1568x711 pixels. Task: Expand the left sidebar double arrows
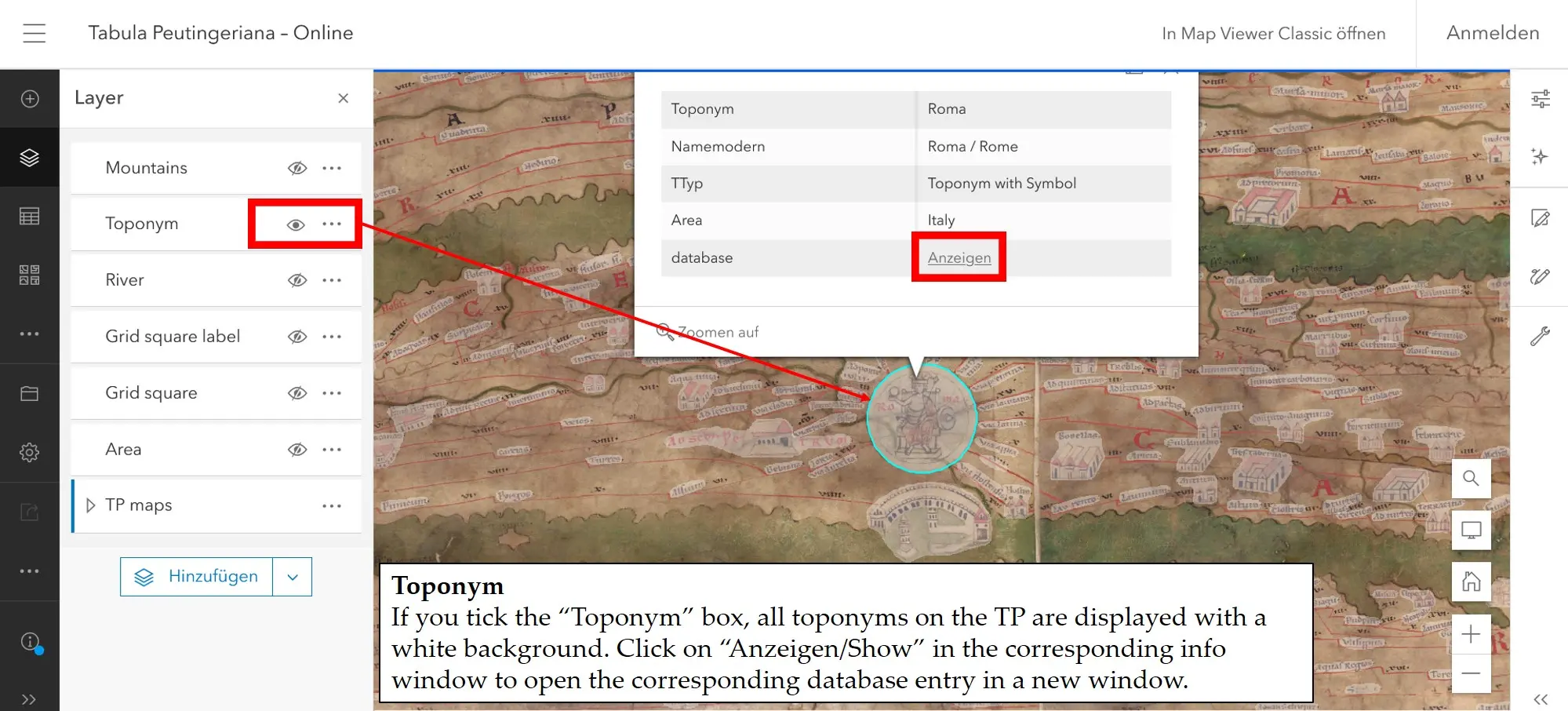(29, 699)
